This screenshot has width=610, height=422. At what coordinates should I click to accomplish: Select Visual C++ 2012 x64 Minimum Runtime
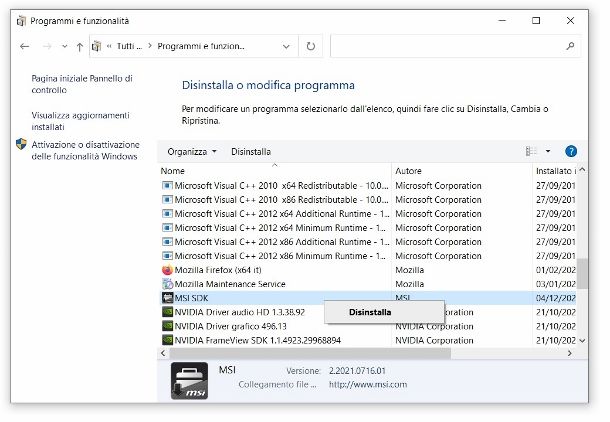tap(280, 228)
